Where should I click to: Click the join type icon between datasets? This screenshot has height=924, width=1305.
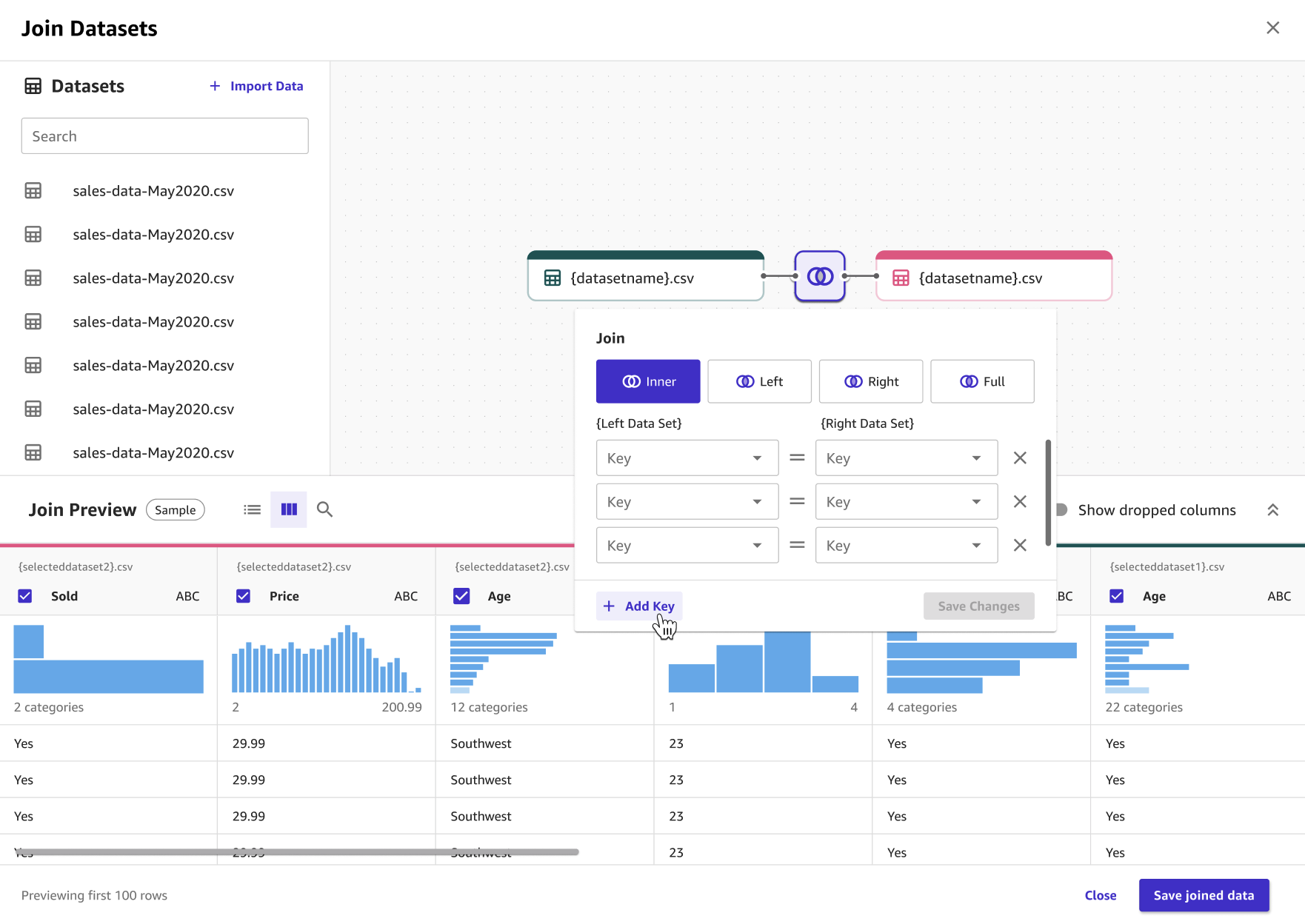[x=819, y=276]
